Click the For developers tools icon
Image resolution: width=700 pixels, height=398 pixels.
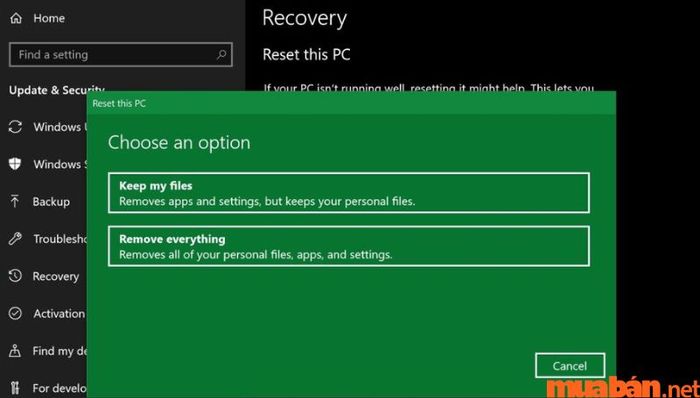click(15, 388)
